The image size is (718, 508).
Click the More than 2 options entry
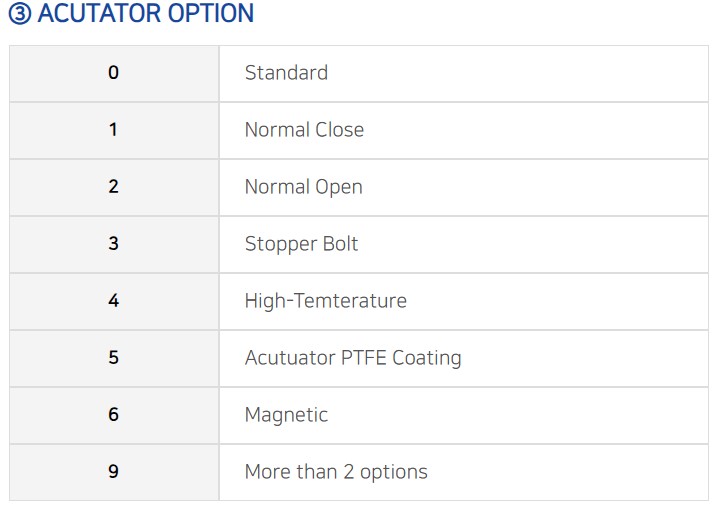[336, 472]
